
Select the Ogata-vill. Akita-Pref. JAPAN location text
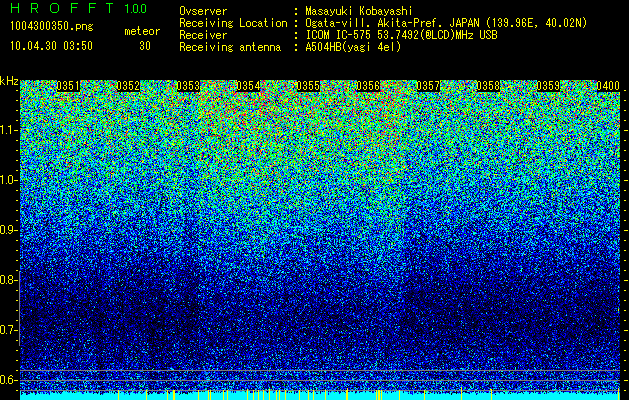[446, 23]
